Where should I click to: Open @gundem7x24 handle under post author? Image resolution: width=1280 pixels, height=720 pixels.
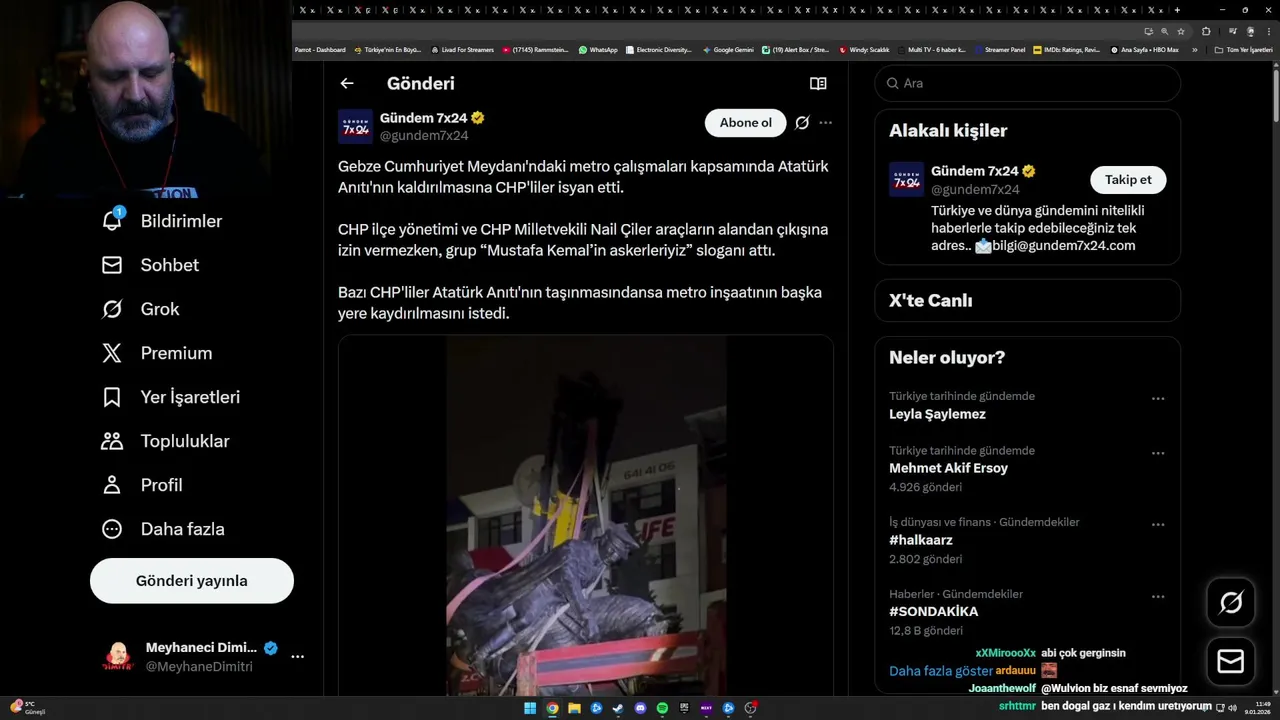(x=424, y=136)
